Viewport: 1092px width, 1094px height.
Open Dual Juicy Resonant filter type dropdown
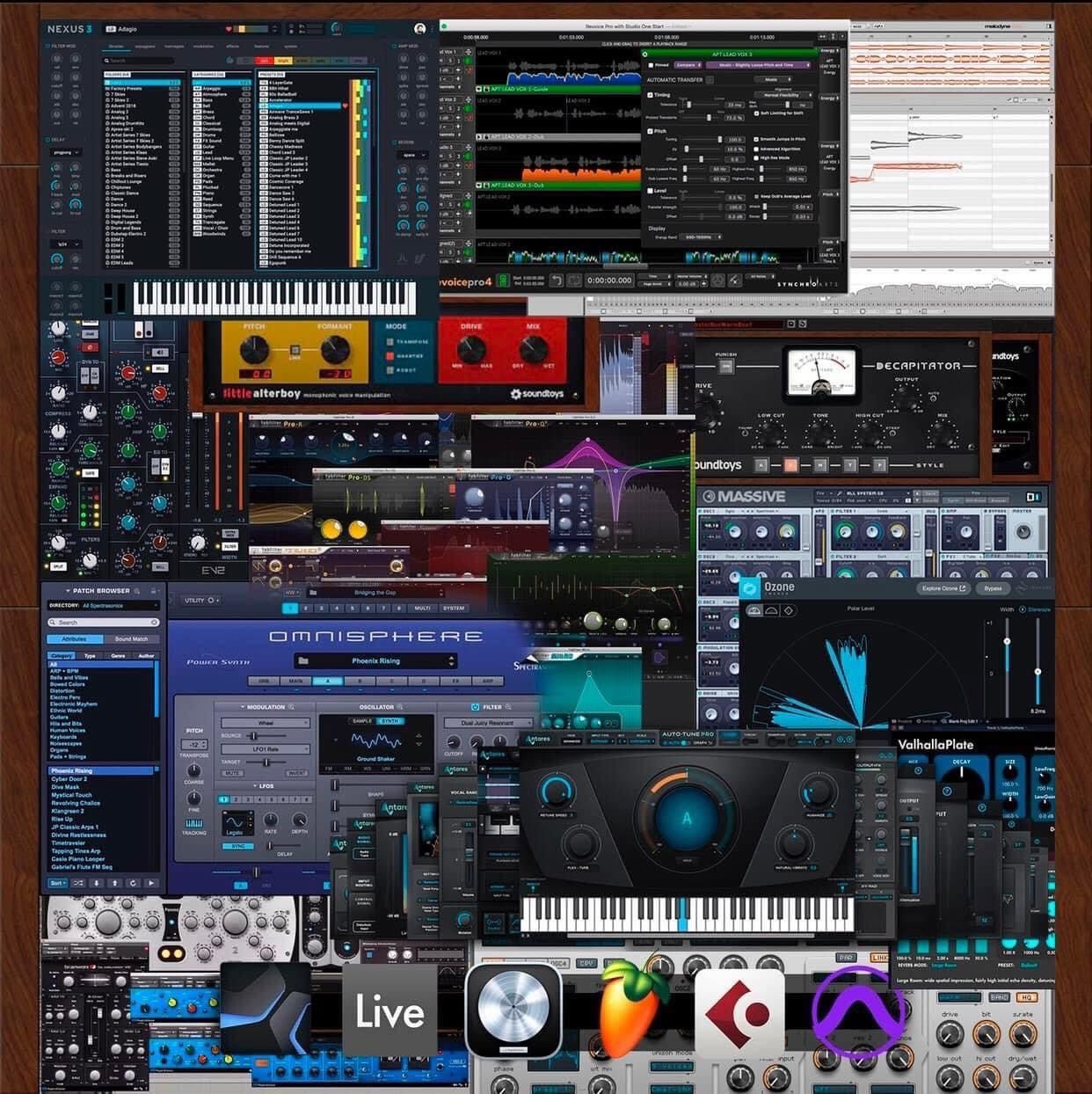pos(487,723)
